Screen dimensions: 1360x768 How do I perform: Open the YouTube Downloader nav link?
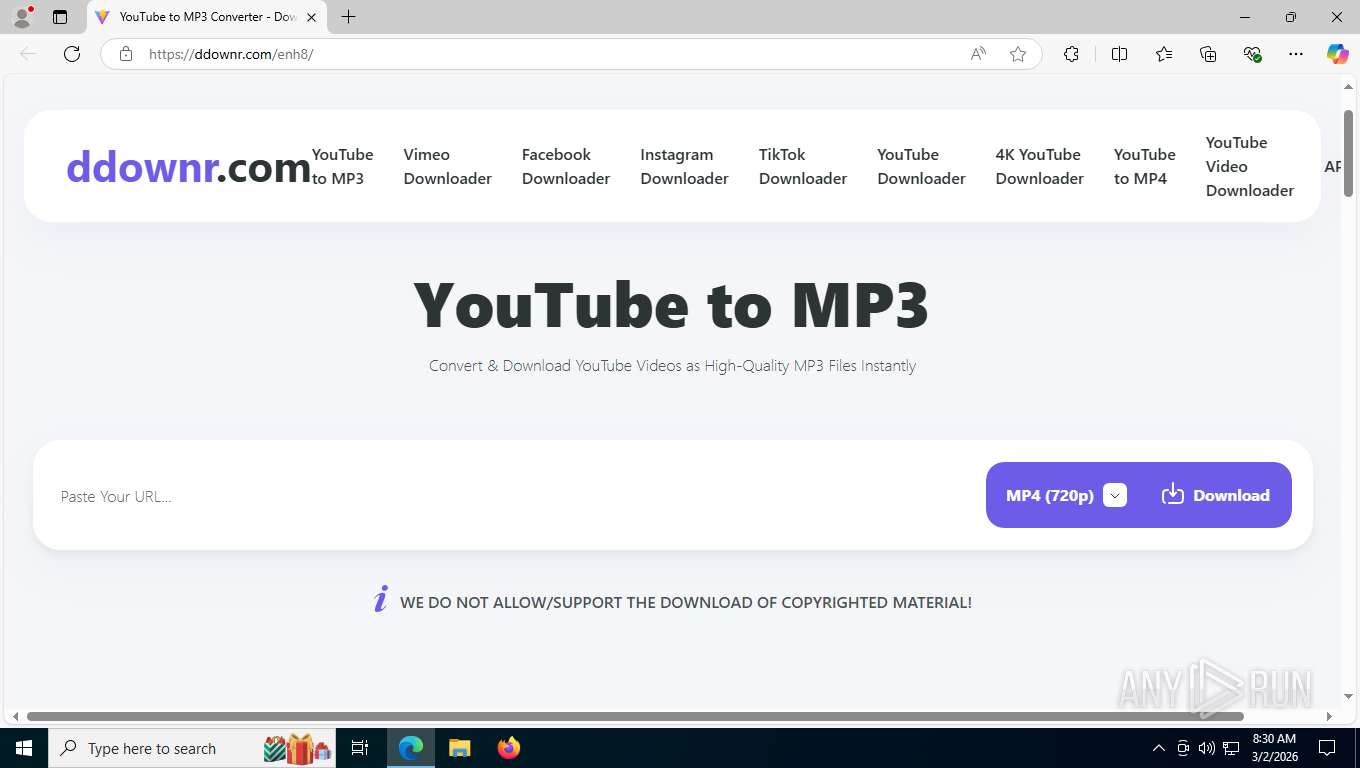(x=921, y=166)
